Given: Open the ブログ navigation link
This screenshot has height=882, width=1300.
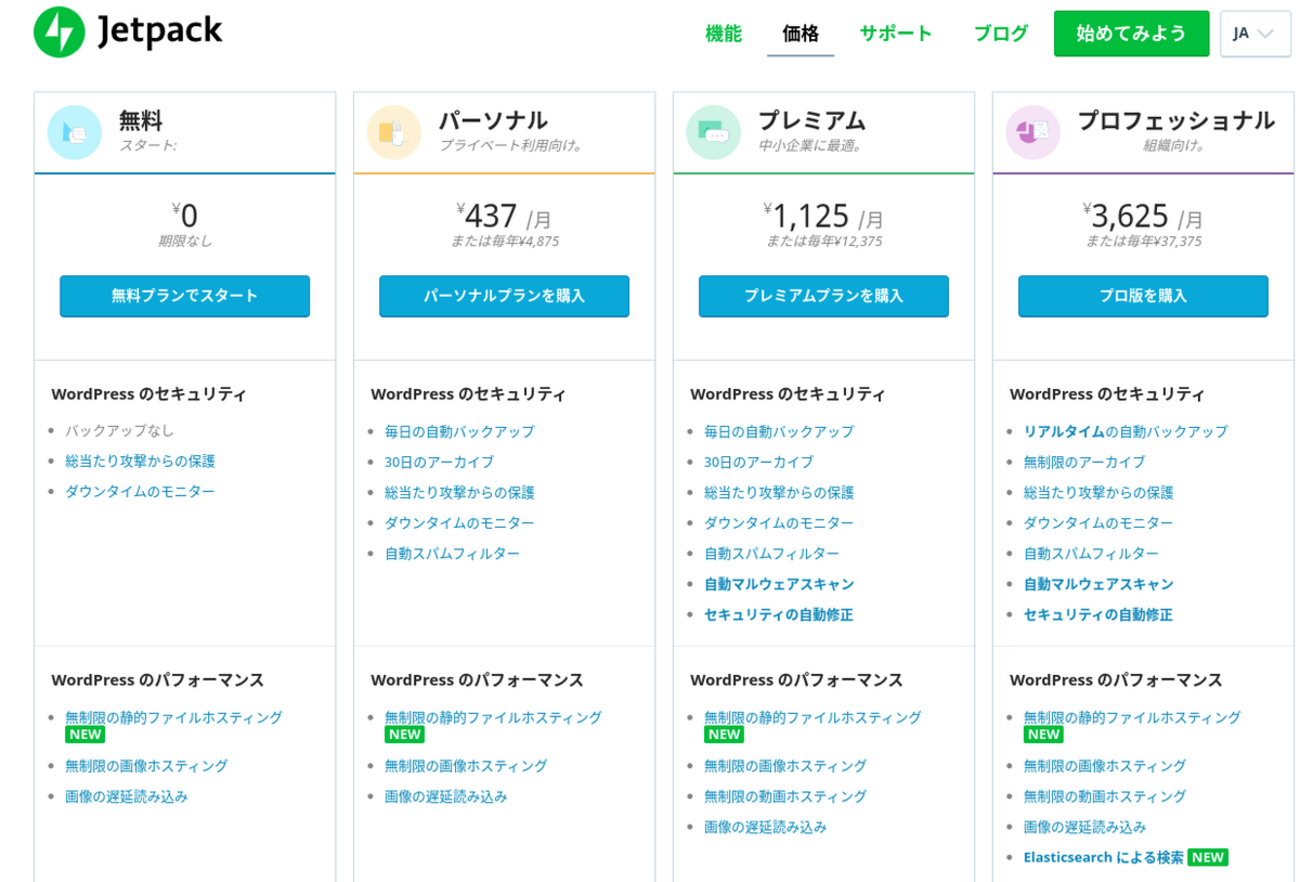Looking at the screenshot, I should 1001,33.
